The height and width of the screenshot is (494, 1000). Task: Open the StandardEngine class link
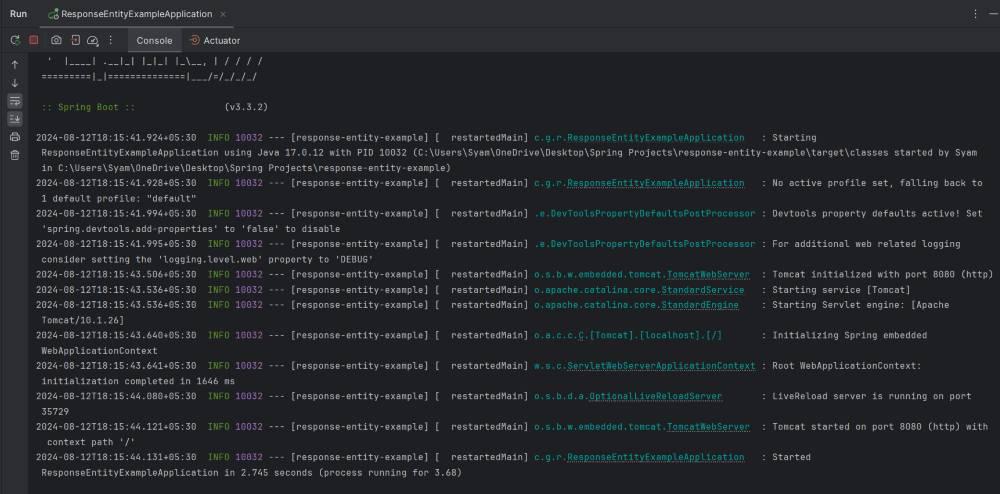pos(700,305)
